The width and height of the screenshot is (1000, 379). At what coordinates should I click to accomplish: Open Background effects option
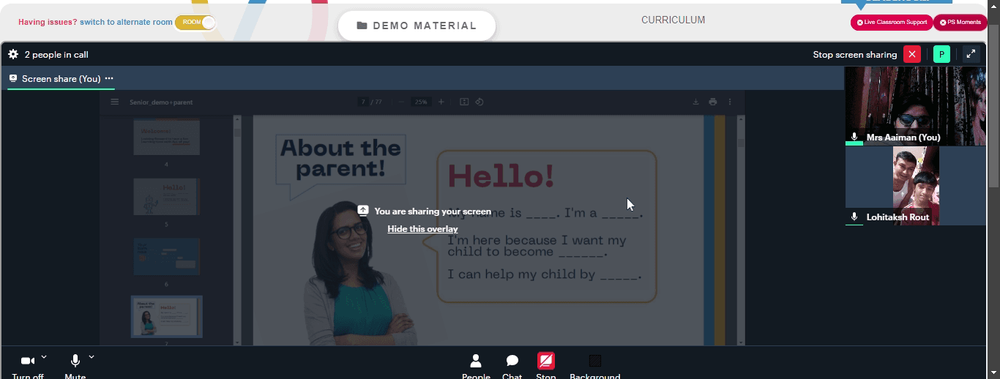(x=594, y=366)
